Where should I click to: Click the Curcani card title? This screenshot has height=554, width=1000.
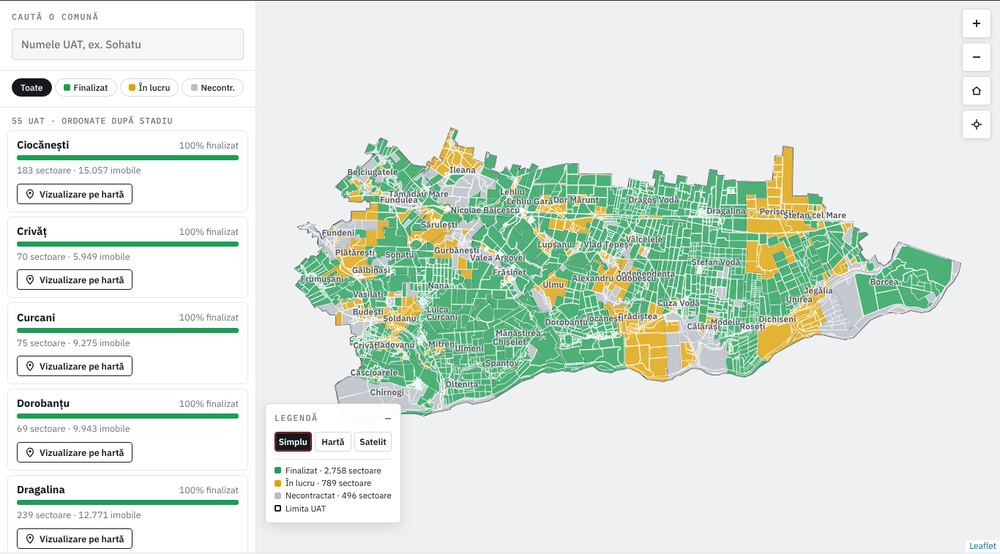pyautogui.click(x=36, y=317)
